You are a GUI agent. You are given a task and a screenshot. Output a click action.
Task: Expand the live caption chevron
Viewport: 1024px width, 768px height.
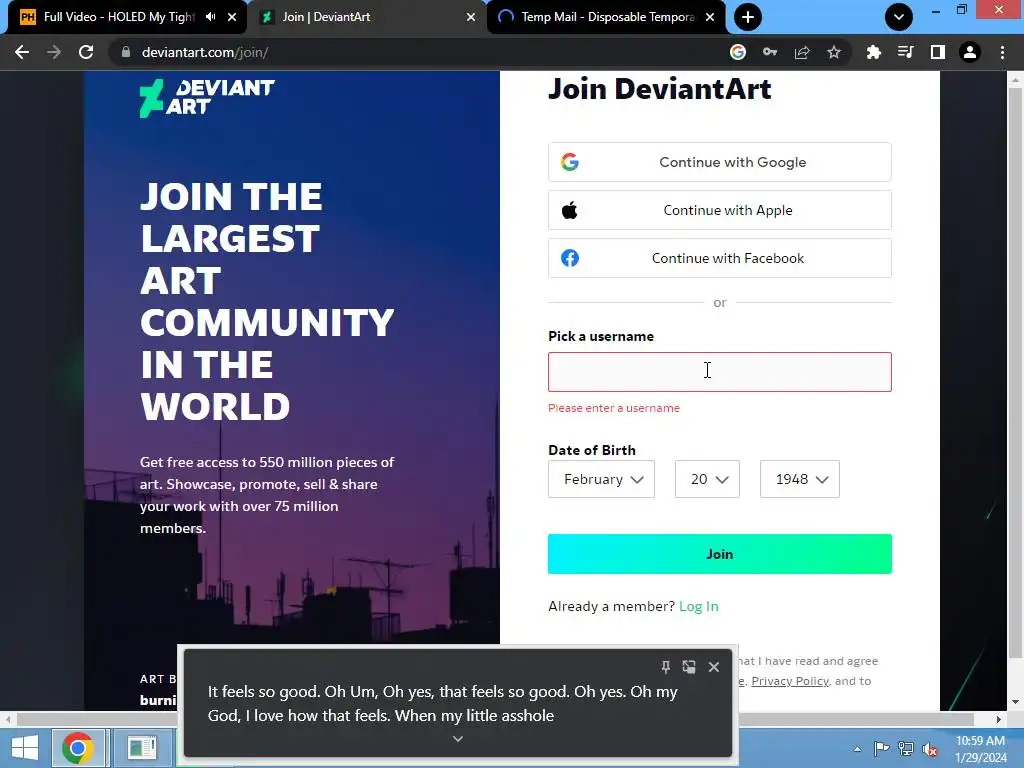(x=458, y=739)
